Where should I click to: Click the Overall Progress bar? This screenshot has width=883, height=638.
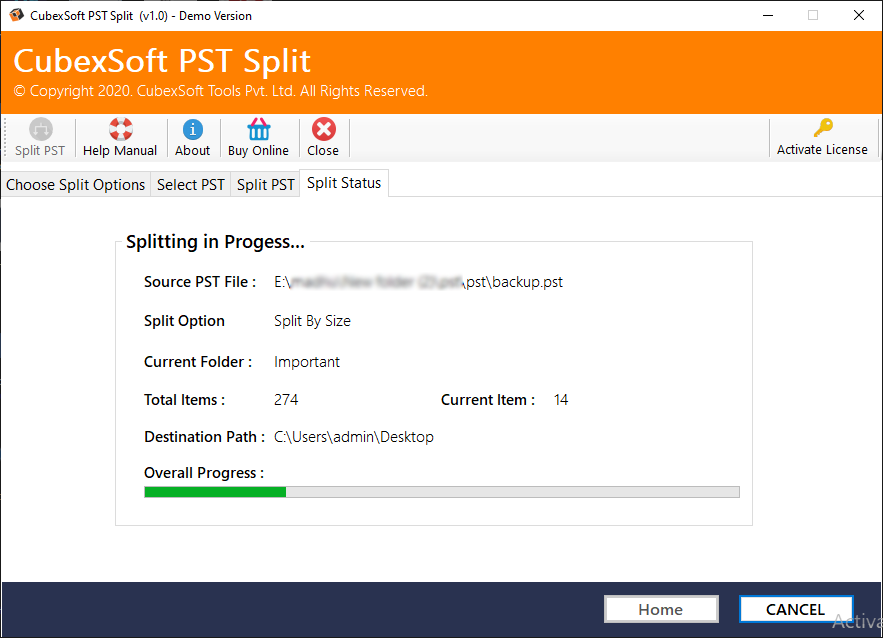tap(442, 492)
